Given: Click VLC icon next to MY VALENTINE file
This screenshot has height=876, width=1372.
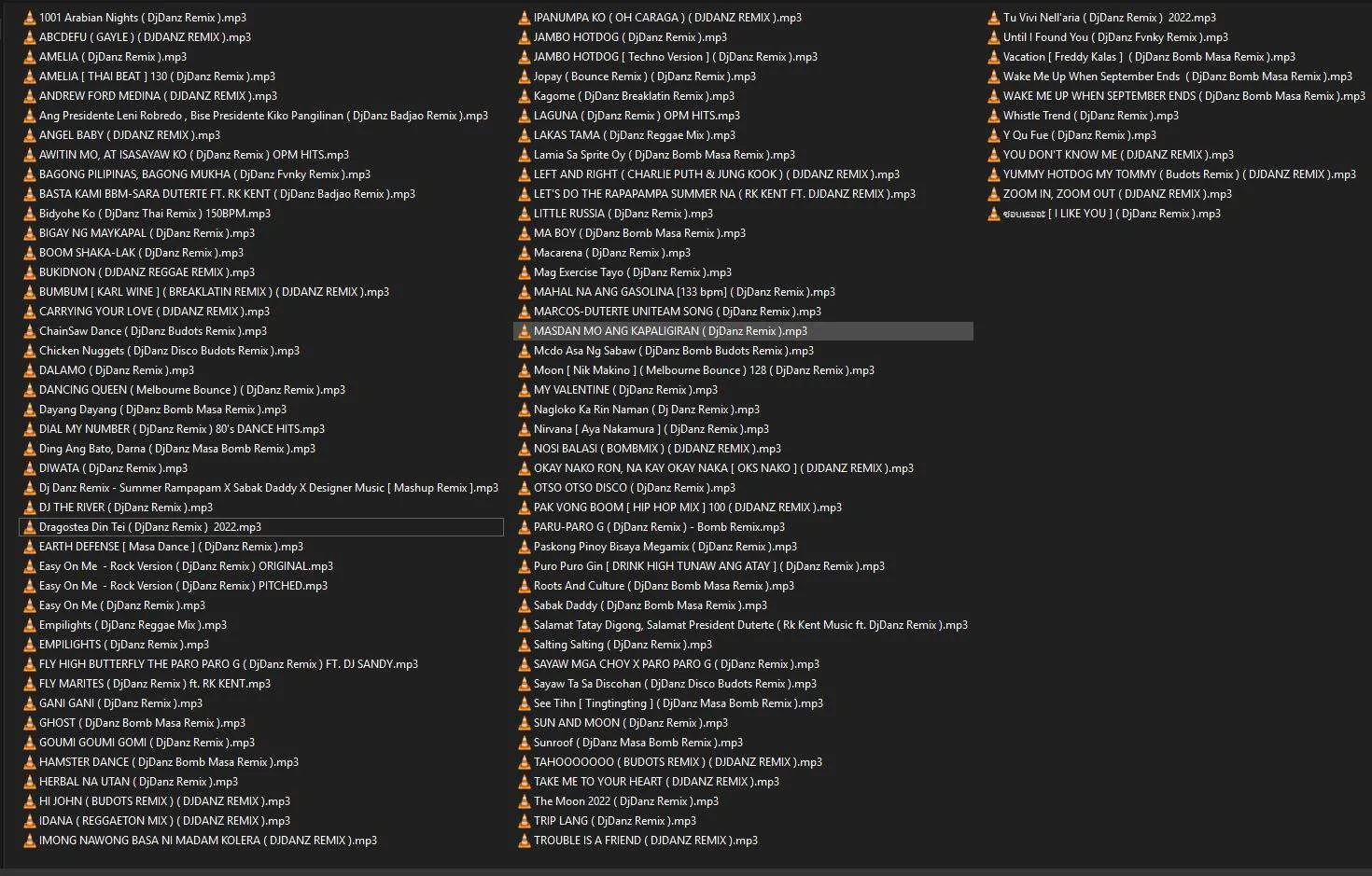Looking at the screenshot, I should tap(525, 390).
